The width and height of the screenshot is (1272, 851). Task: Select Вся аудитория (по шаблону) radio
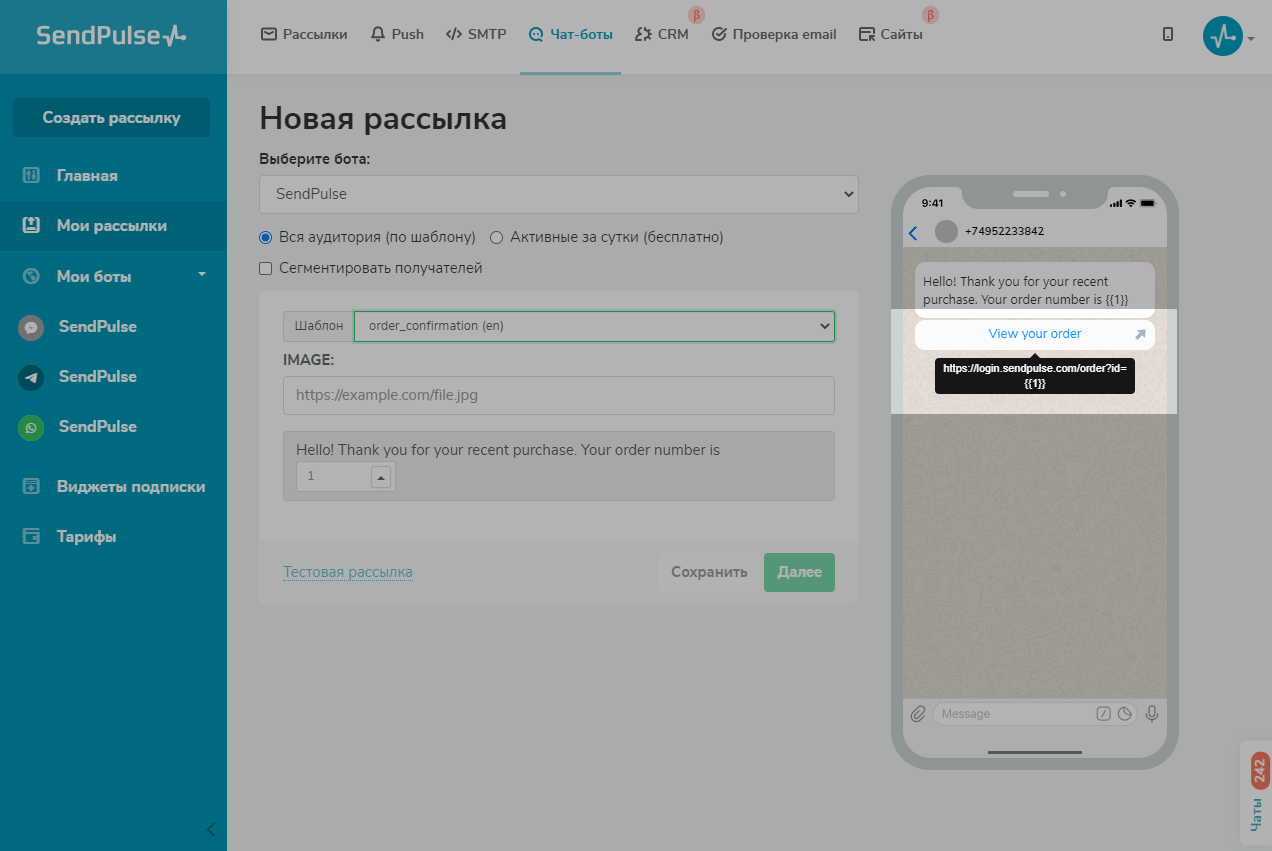(x=265, y=238)
